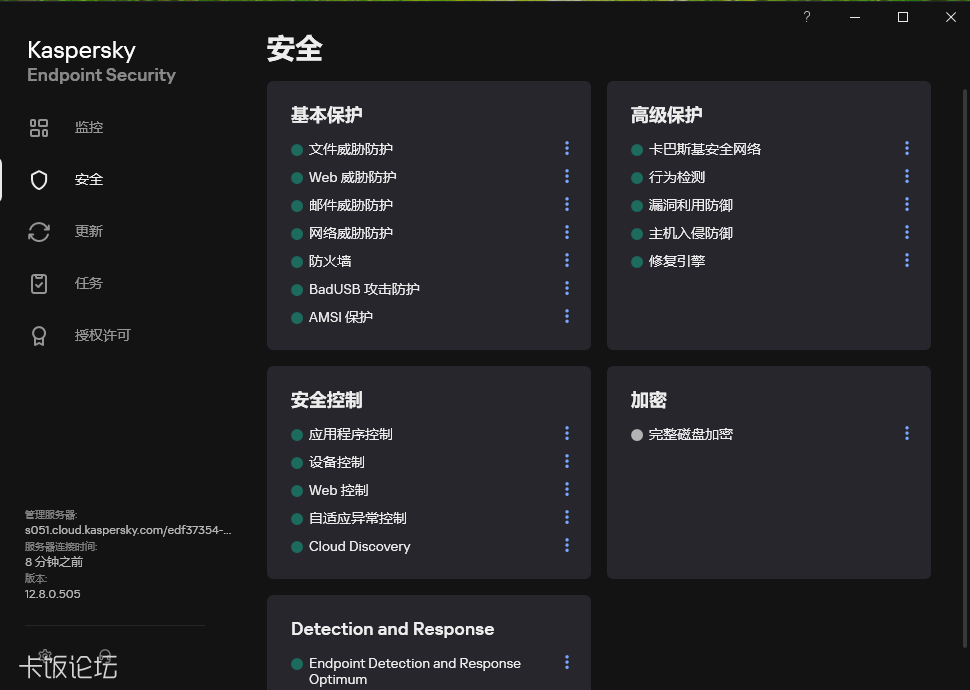The image size is (970, 690).
Task: Select the 安全 shield icon in sidebar
Action: (39, 180)
